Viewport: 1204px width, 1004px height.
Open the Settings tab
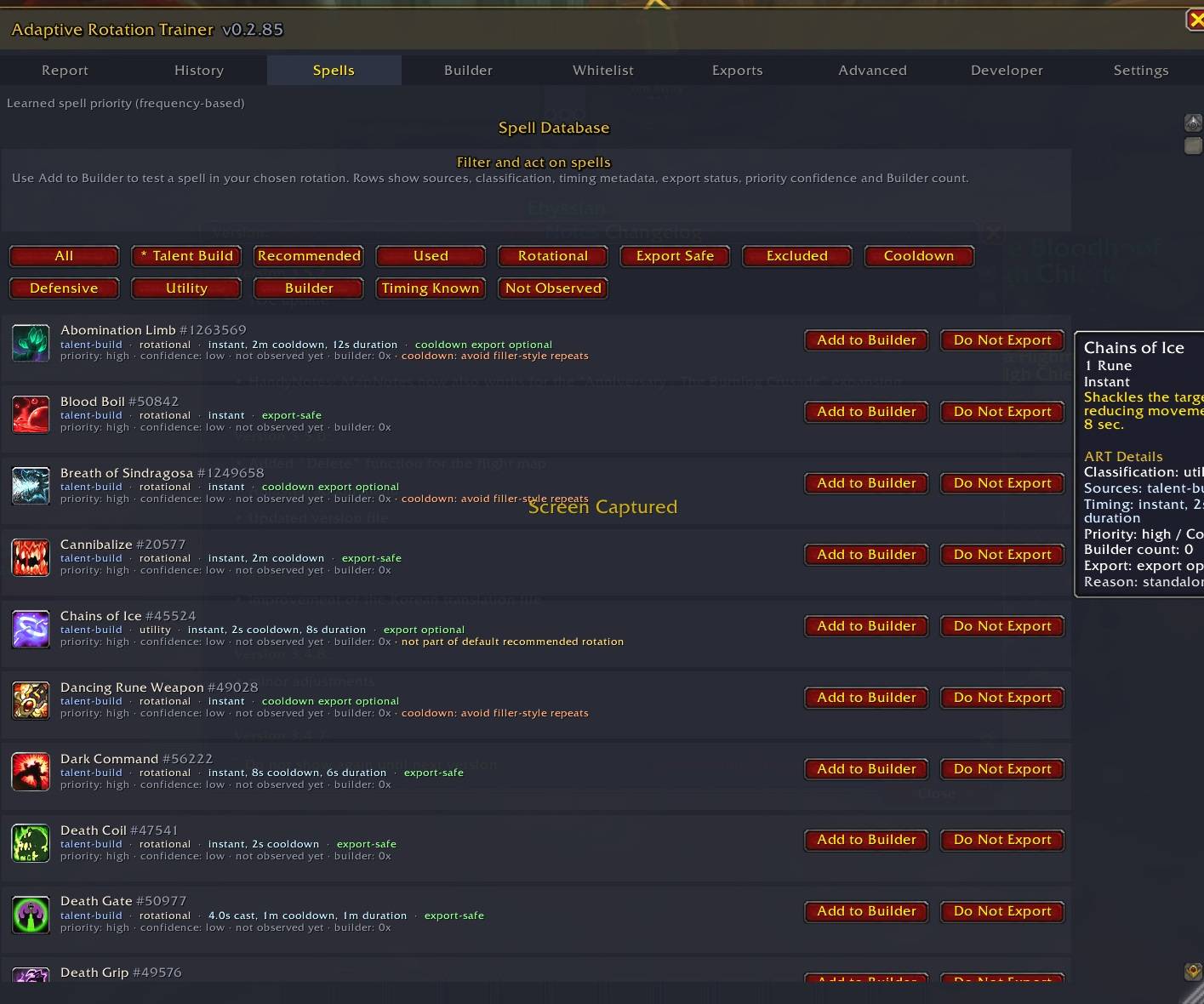tap(1141, 70)
